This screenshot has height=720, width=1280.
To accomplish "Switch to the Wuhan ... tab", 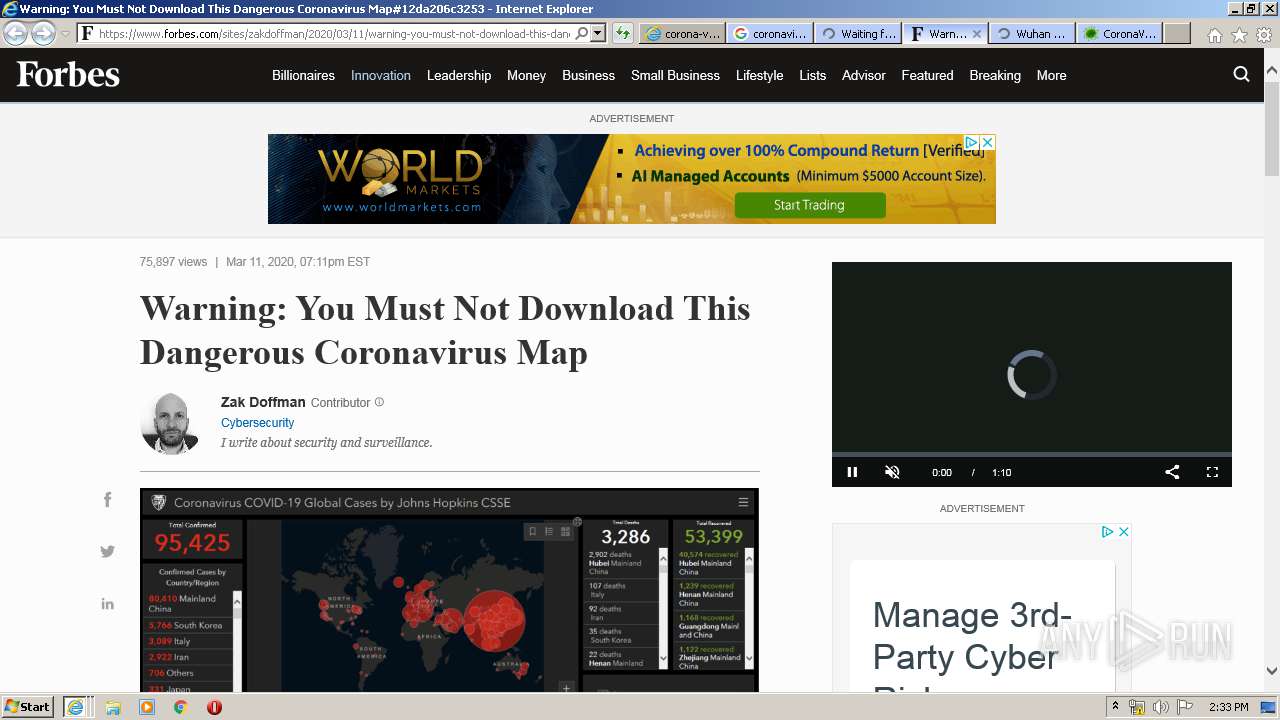I will coord(1032,33).
